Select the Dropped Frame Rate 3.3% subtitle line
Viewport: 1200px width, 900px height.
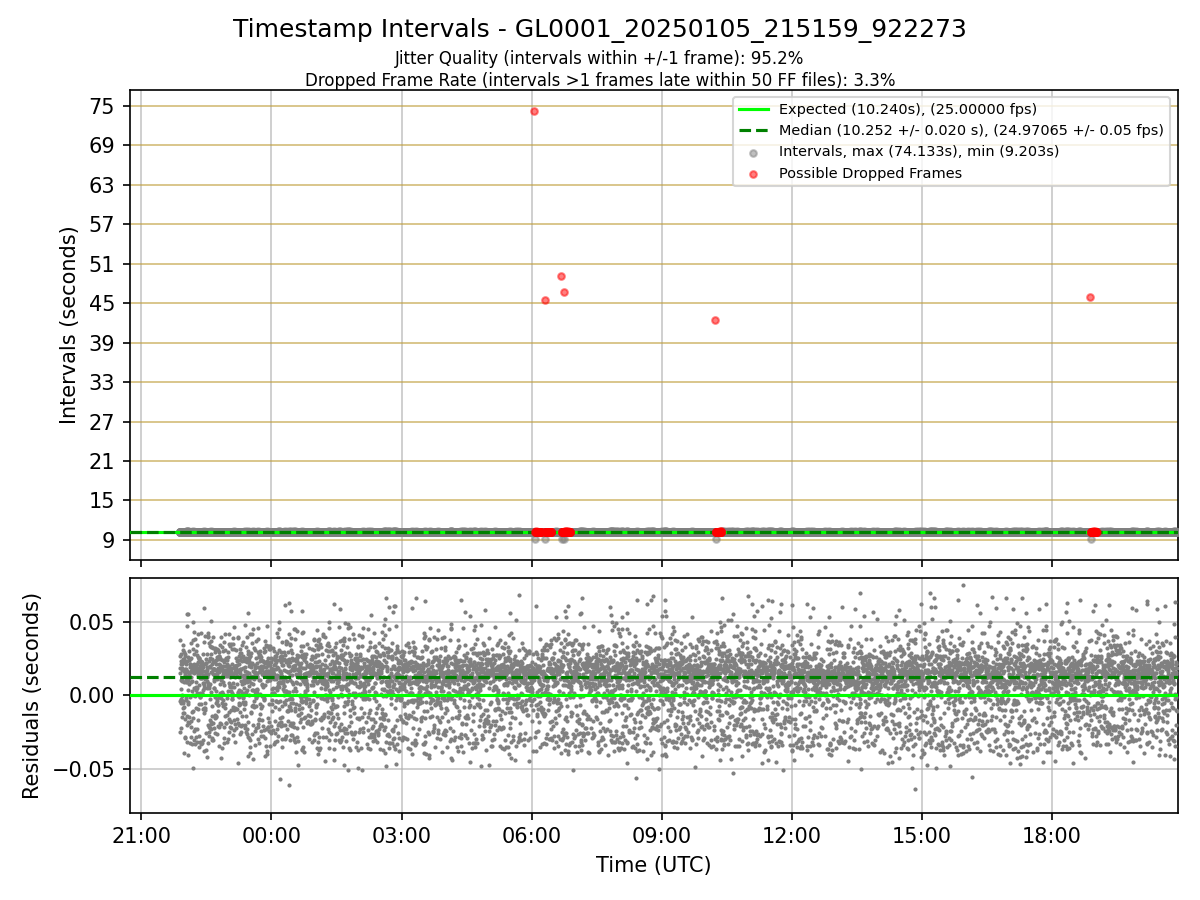(600, 79)
